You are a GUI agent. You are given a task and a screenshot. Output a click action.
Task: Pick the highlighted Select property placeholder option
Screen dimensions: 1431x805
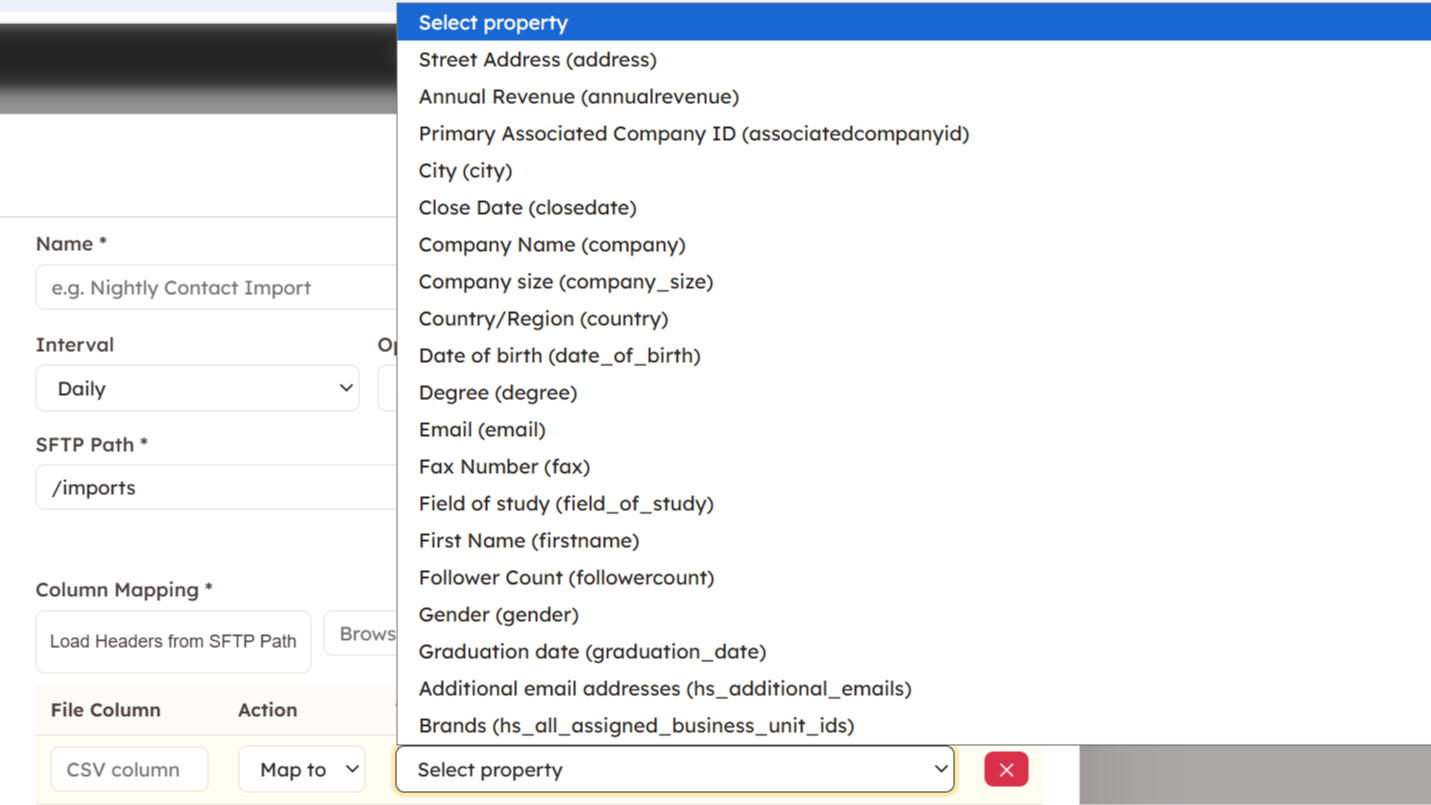[x=914, y=22]
